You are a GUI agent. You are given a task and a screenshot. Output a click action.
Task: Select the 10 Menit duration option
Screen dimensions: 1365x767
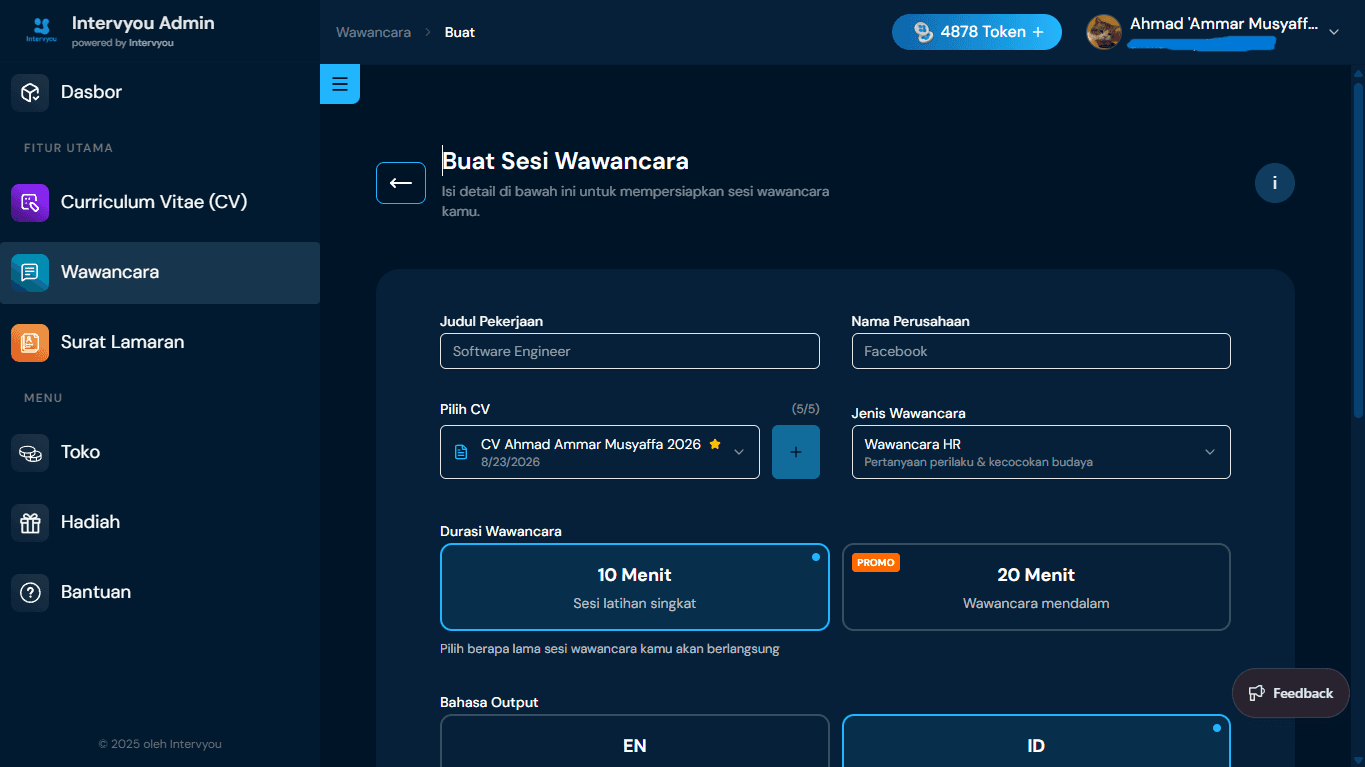click(x=635, y=587)
